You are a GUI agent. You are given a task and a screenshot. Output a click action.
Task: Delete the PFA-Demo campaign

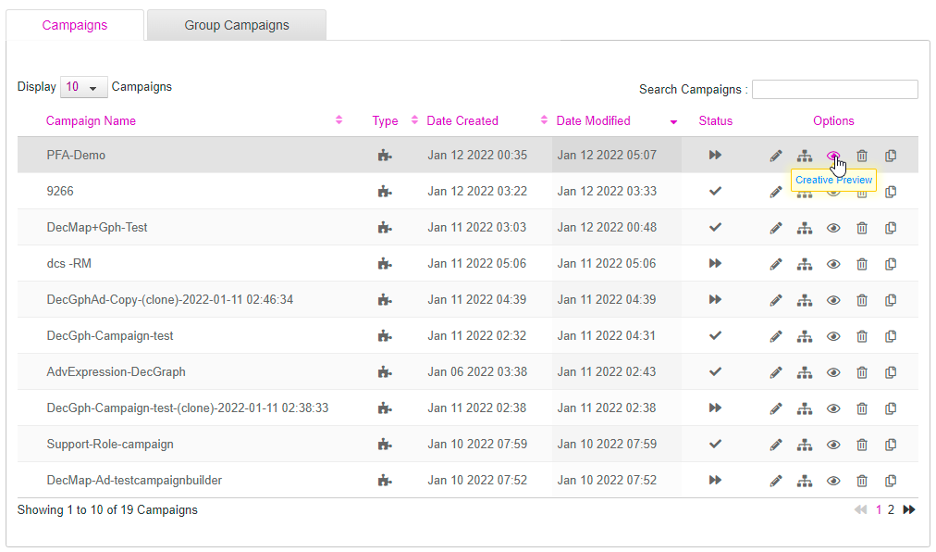click(861, 156)
